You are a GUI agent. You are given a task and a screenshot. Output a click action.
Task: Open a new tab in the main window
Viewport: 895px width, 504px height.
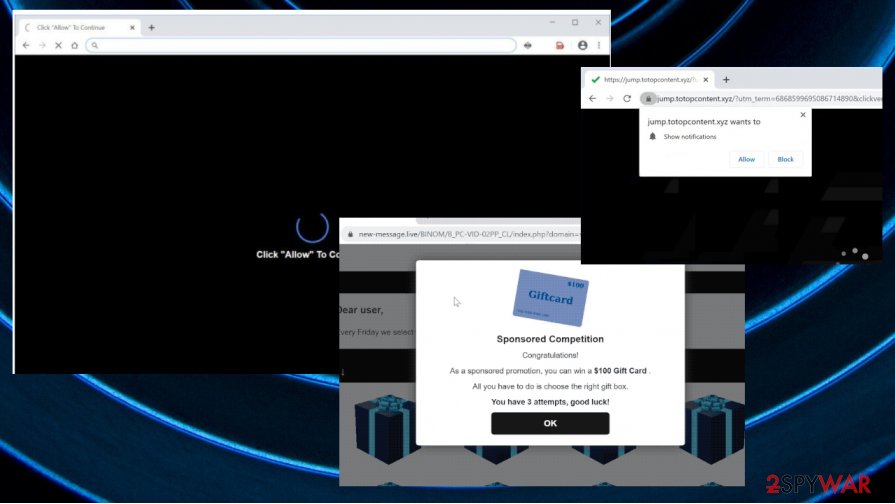[151, 27]
